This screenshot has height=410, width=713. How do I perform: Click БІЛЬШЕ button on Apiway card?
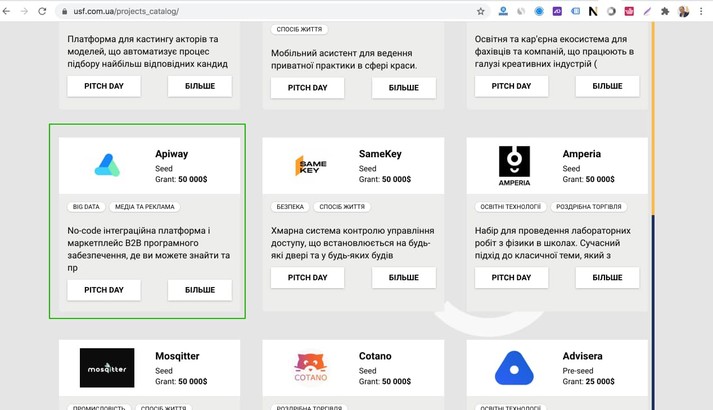tap(199, 290)
